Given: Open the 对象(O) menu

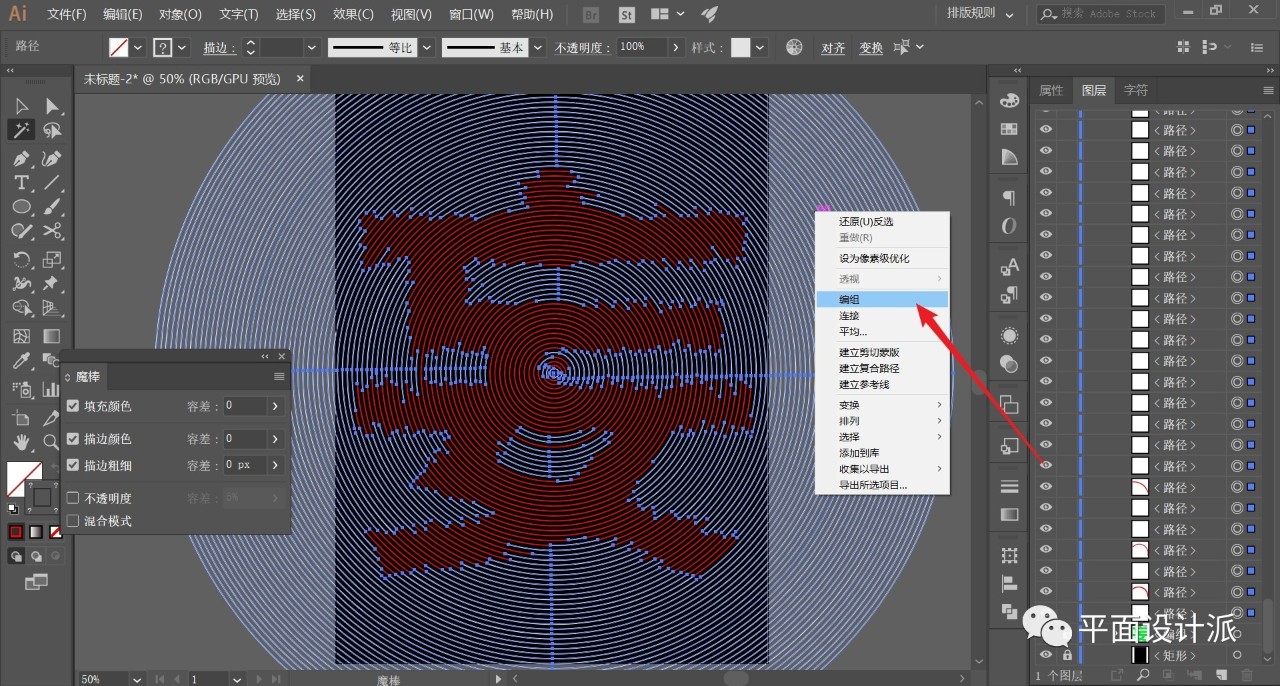Looking at the screenshot, I should click(180, 14).
